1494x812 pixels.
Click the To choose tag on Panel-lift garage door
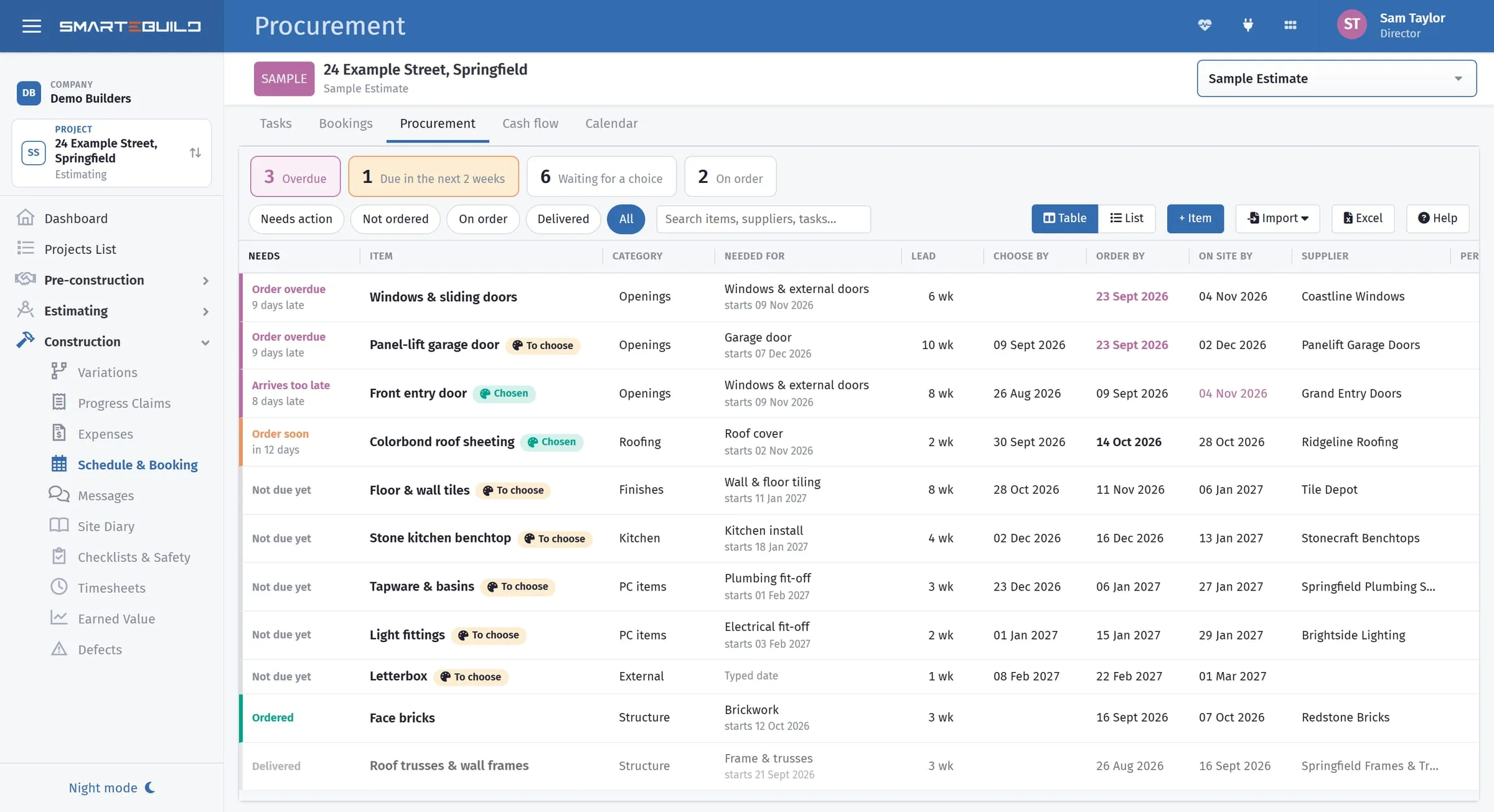click(x=543, y=345)
